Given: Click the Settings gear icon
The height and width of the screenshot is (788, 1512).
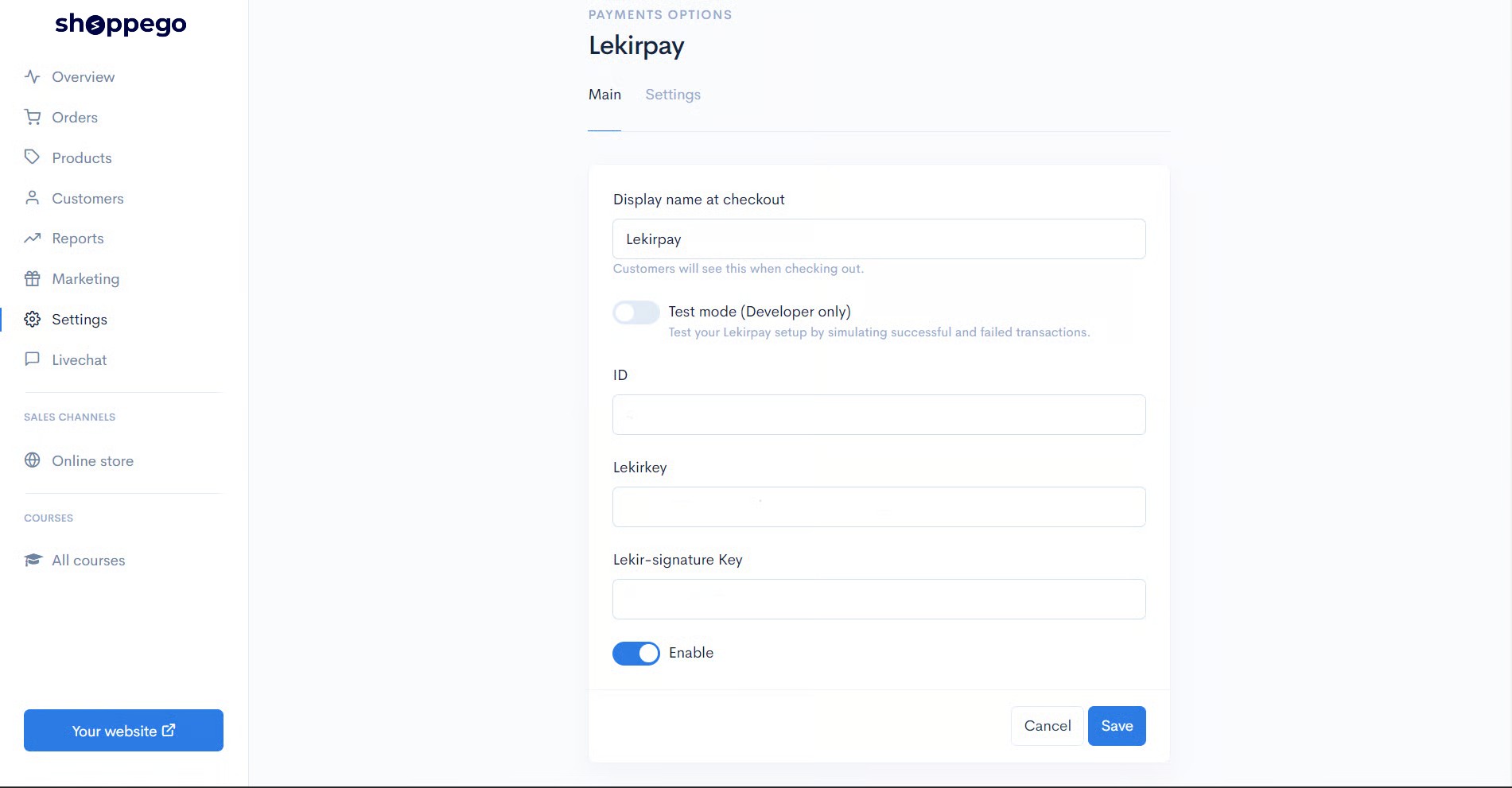Looking at the screenshot, I should click(32, 320).
